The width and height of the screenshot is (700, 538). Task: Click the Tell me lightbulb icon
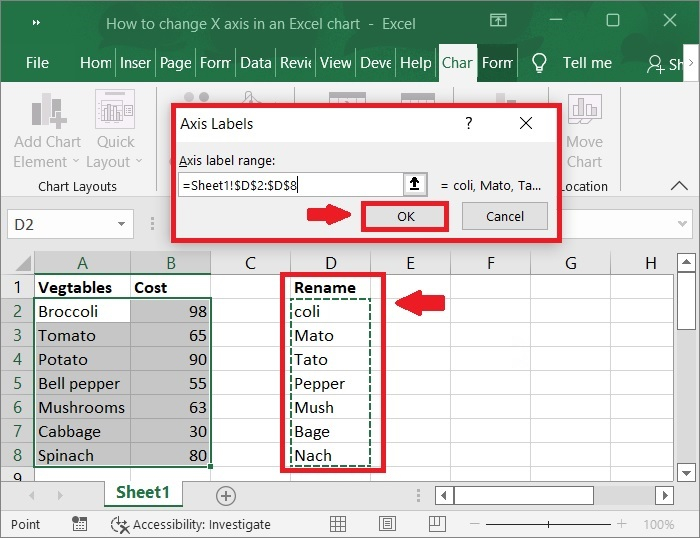[x=539, y=63]
